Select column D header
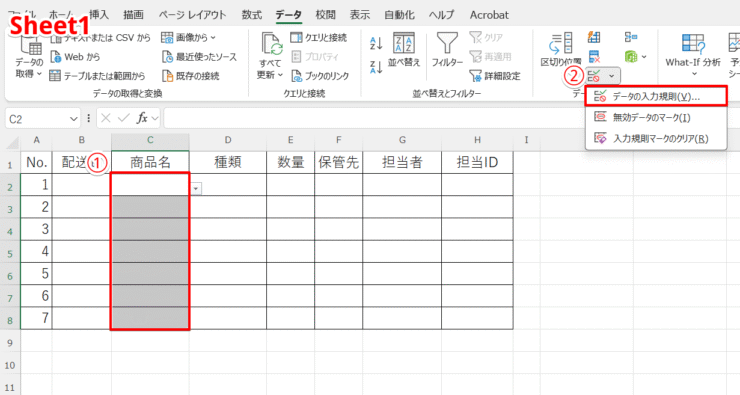The height and width of the screenshot is (395, 740). (x=228, y=140)
